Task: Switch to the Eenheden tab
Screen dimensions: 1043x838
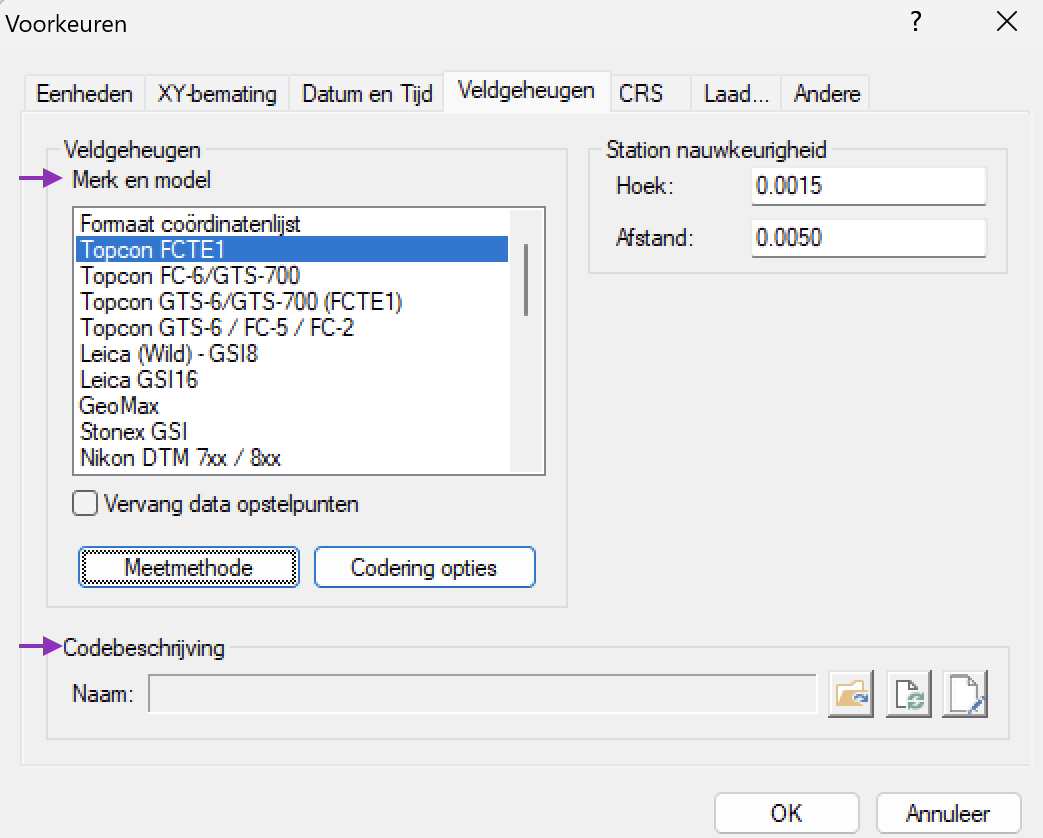Action: pyautogui.click(x=84, y=94)
